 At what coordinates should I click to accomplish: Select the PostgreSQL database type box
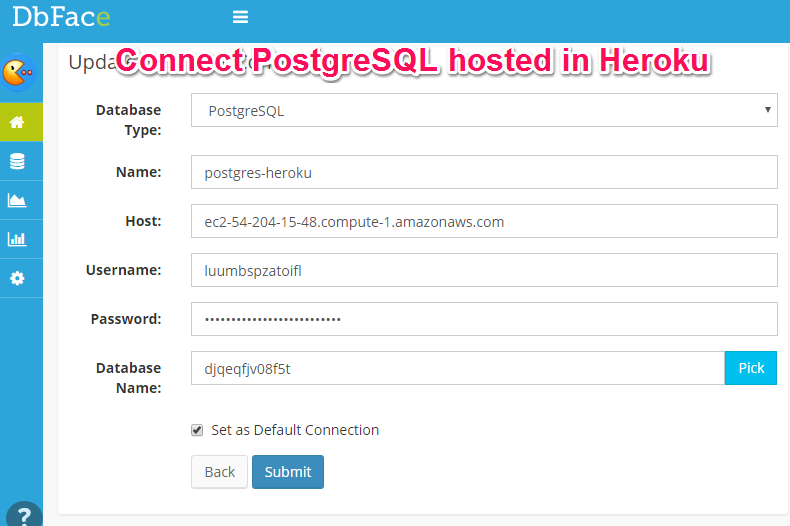484,110
